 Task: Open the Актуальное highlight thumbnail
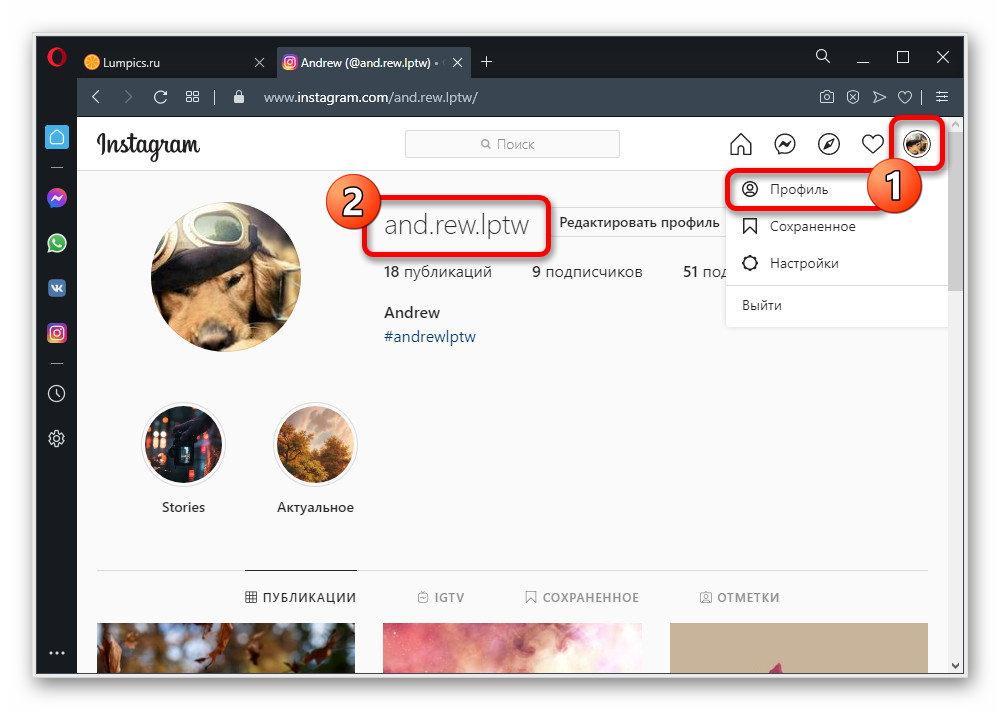click(315, 445)
